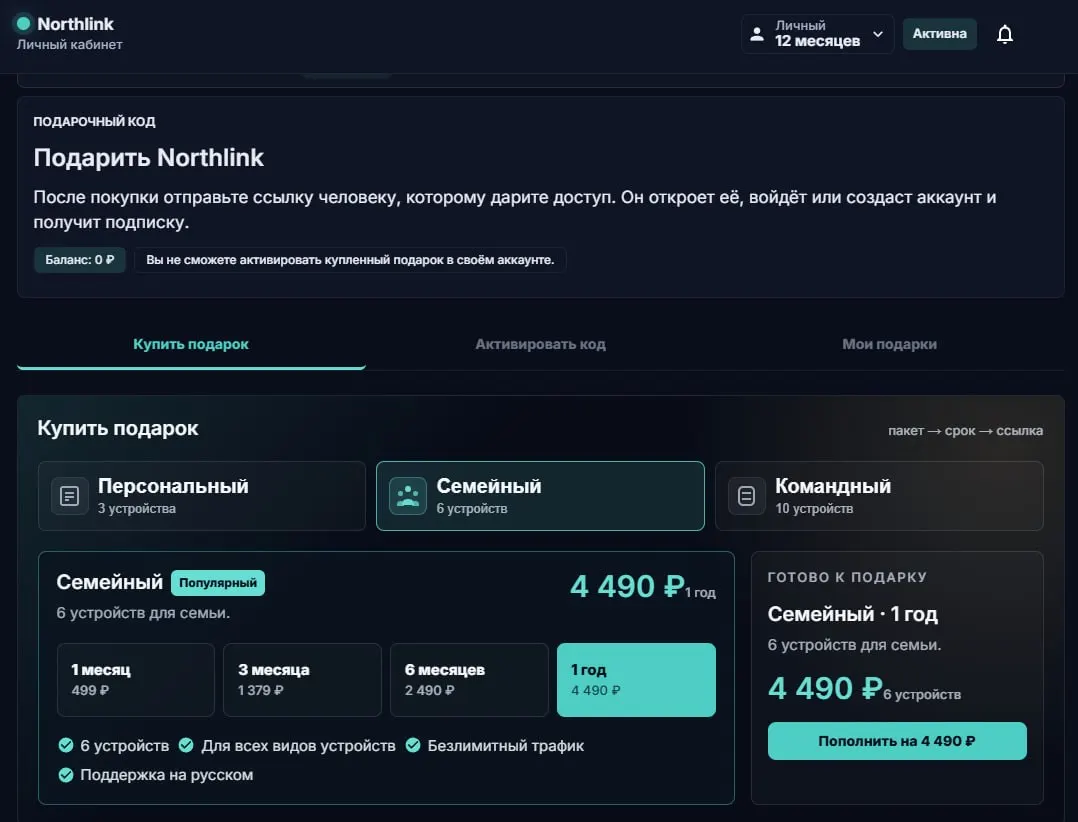The height and width of the screenshot is (822, 1078).
Task: Select the Персональный 3 устройства plan
Action: 201,496
